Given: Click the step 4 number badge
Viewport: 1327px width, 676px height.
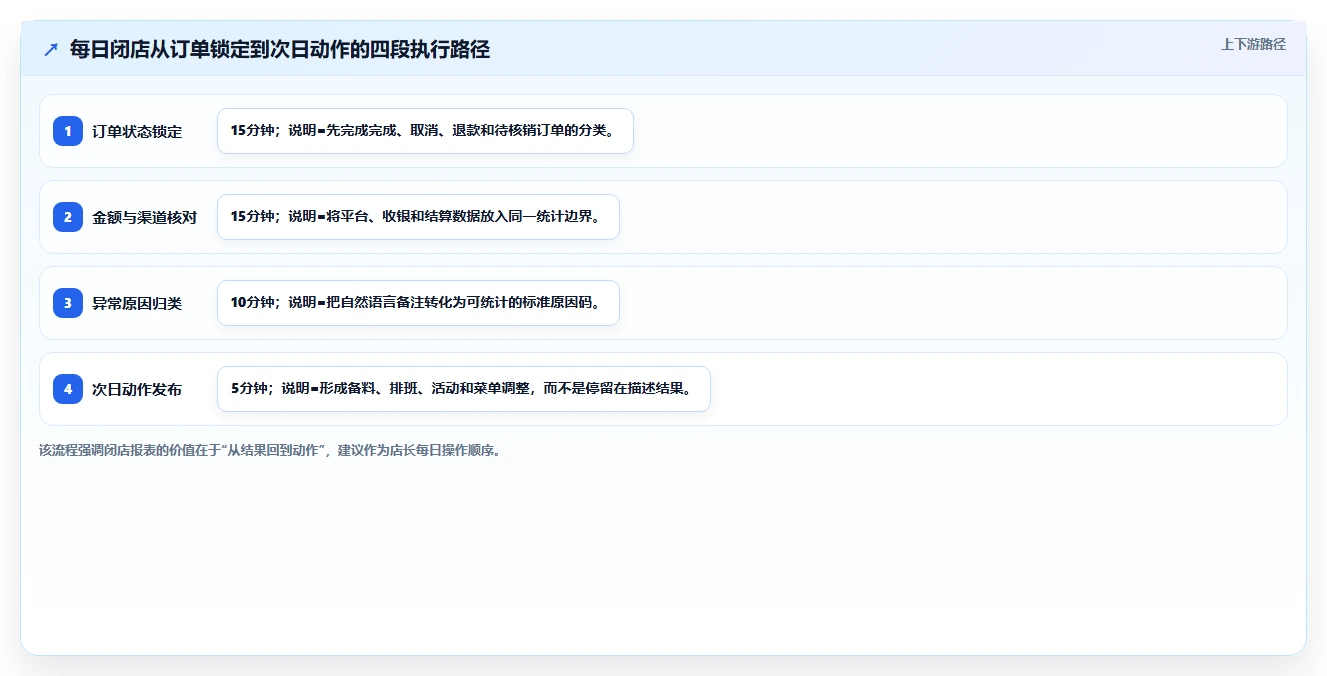Looking at the screenshot, I should [x=68, y=389].
